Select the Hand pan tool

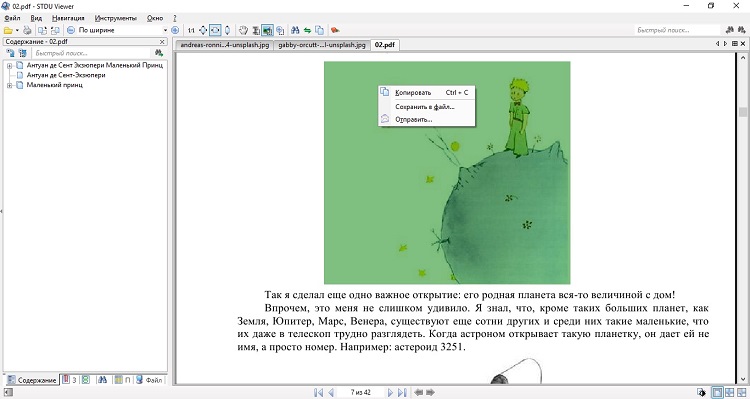click(x=243, y=30)
